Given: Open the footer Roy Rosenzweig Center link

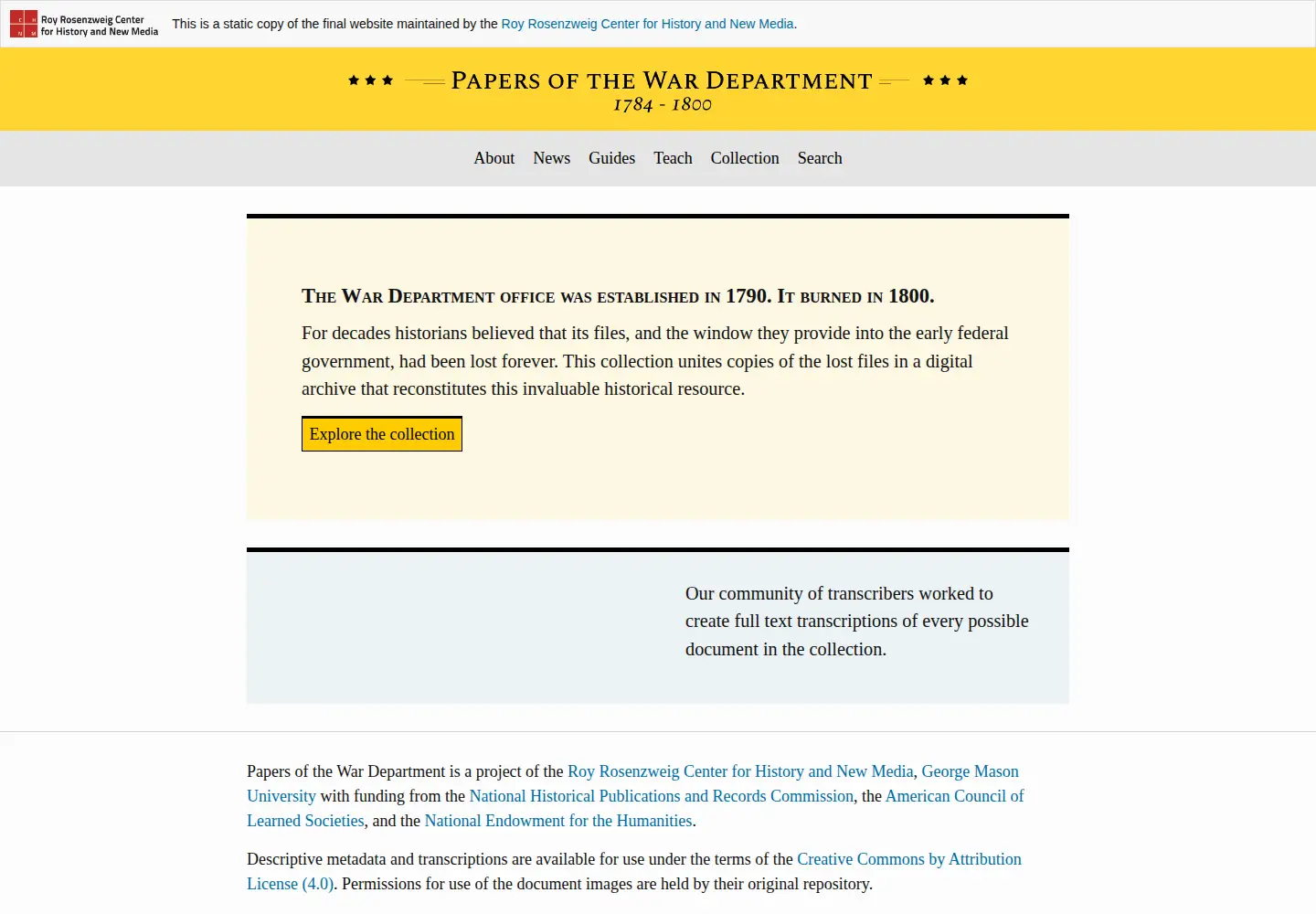Looking at the screenshot, I should 740,771.
